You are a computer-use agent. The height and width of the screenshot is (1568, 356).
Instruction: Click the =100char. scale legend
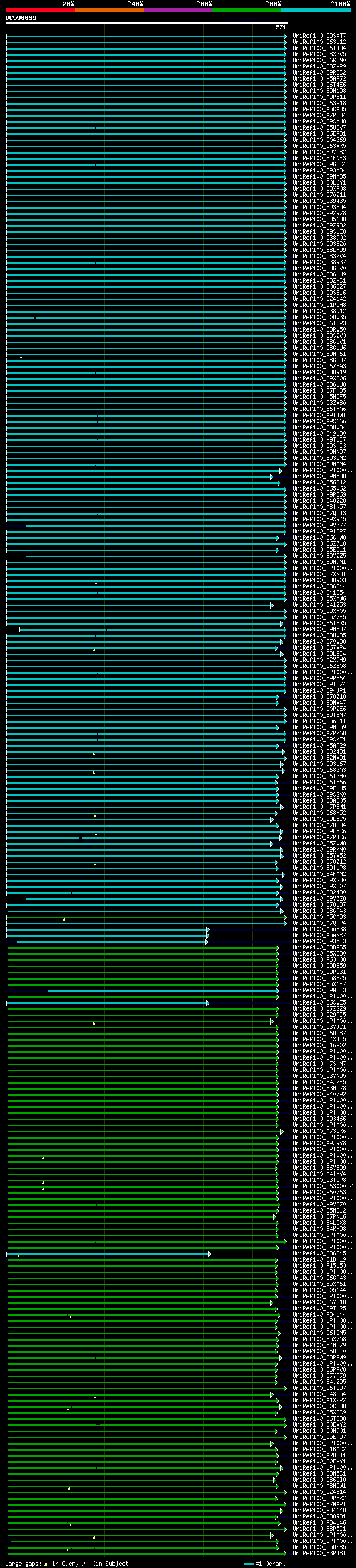[265, 1564]
